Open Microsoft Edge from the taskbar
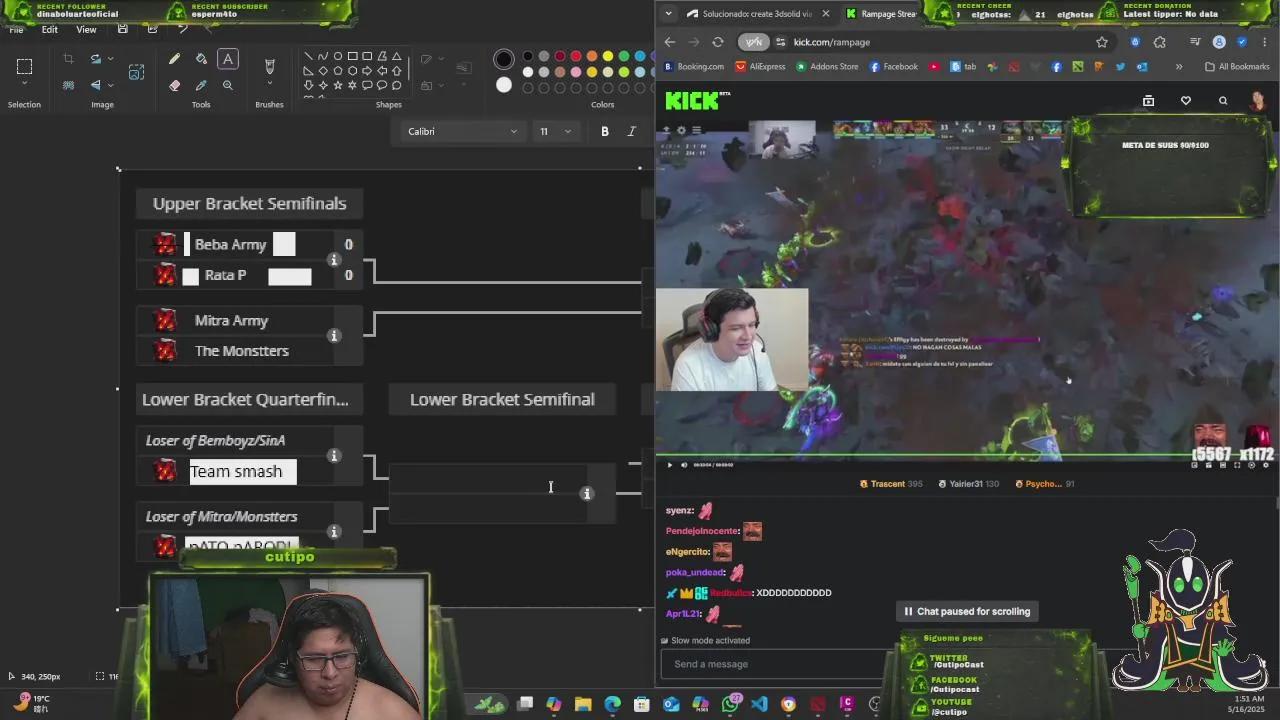Screen dimensions: 1280x720 coord(612,704)
